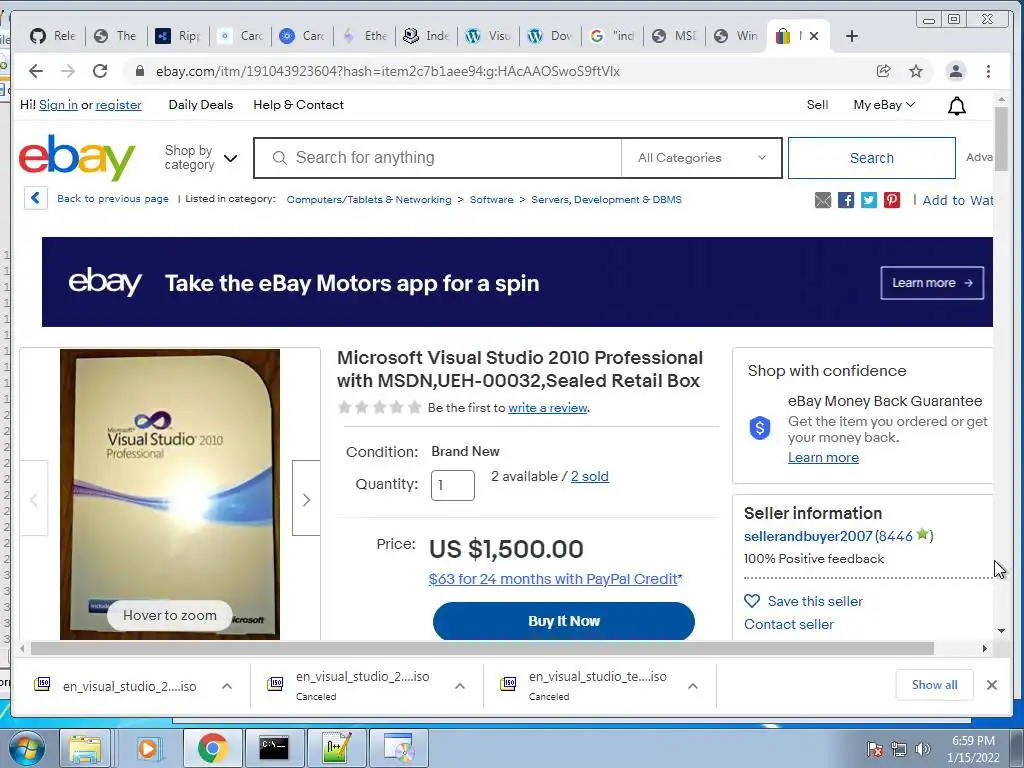
Task: Click Show all downloads
Action: [935, 685]
